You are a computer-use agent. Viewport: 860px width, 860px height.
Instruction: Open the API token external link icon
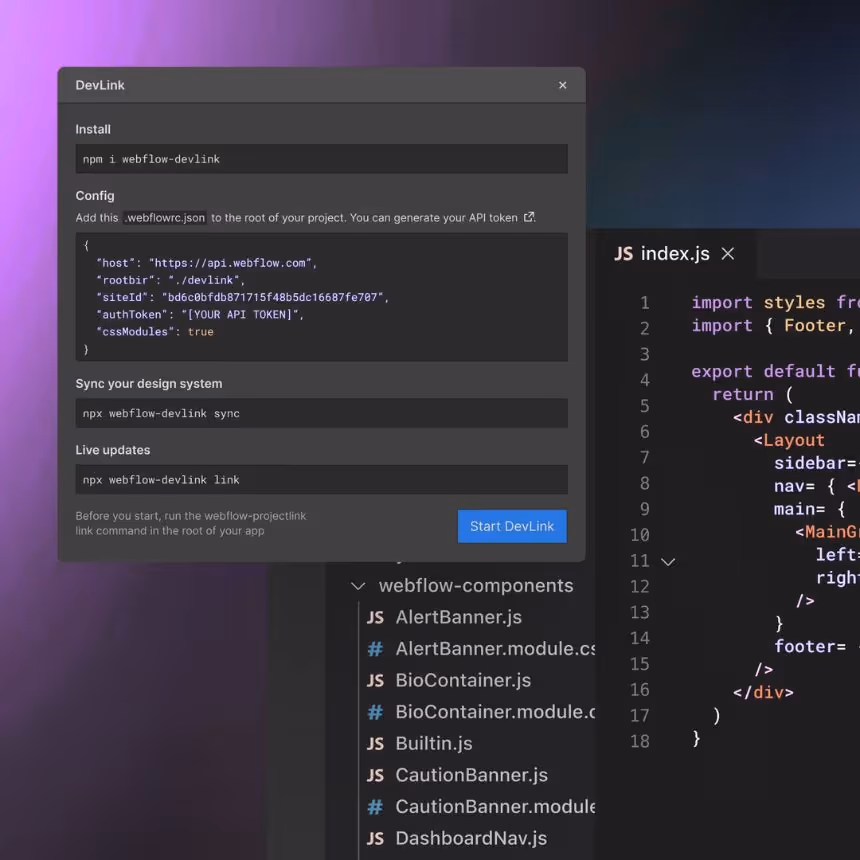tap(528, 217)
